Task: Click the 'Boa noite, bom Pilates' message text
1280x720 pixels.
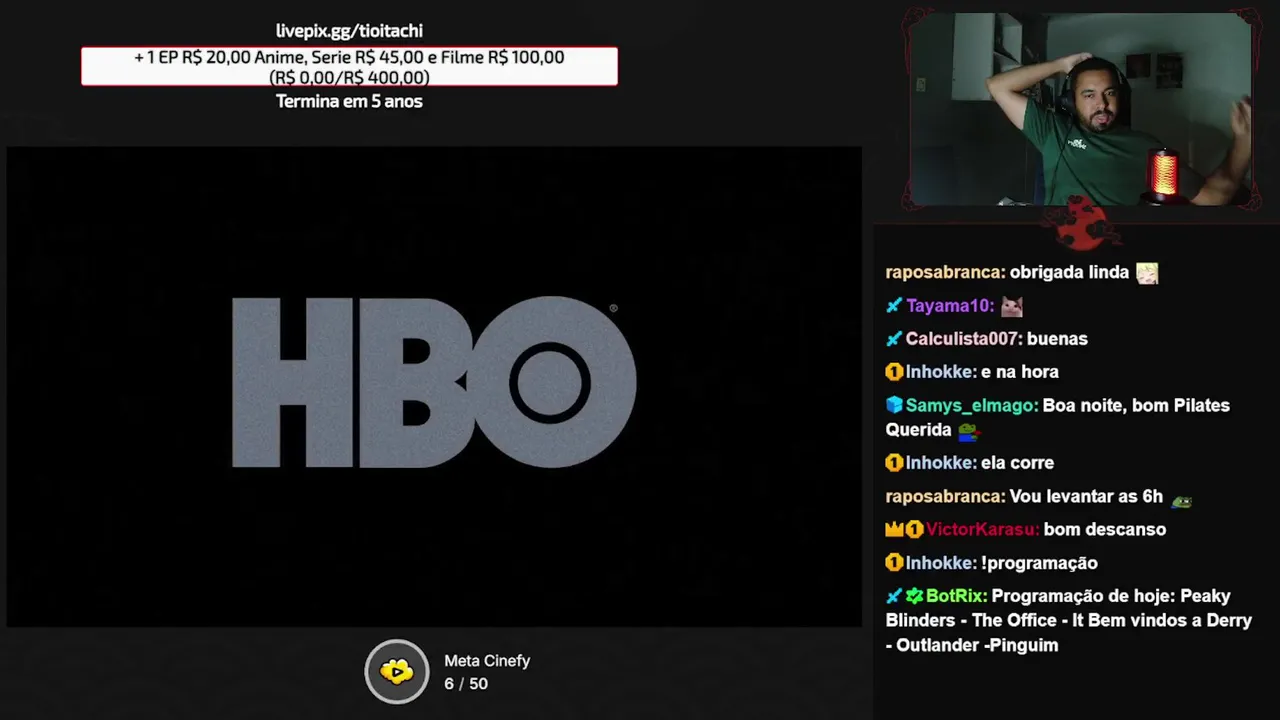Action: (x=1057, y=418)
